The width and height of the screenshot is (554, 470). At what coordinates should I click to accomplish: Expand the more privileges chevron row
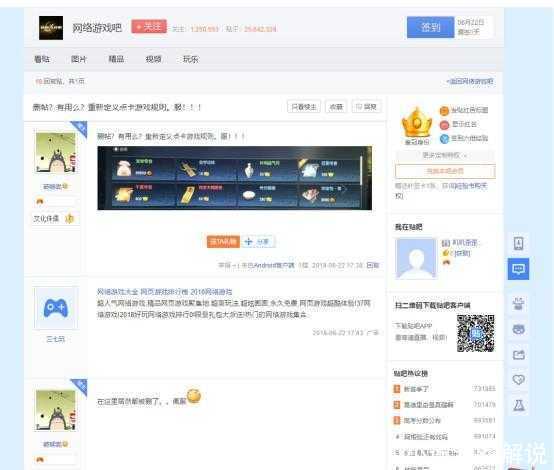click(445, 155)
